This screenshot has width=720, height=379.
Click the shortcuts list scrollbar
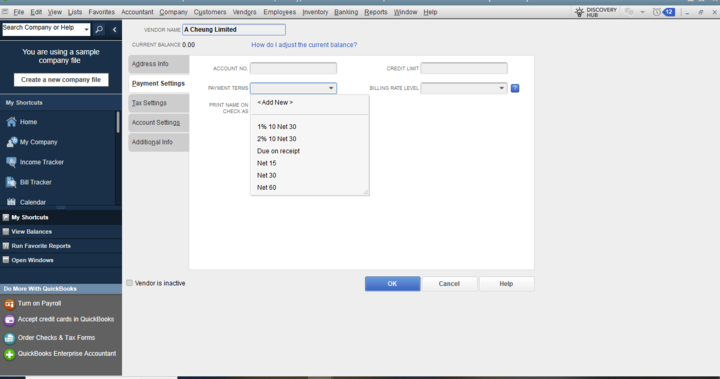pyautogui.click(x=118, y=122)
